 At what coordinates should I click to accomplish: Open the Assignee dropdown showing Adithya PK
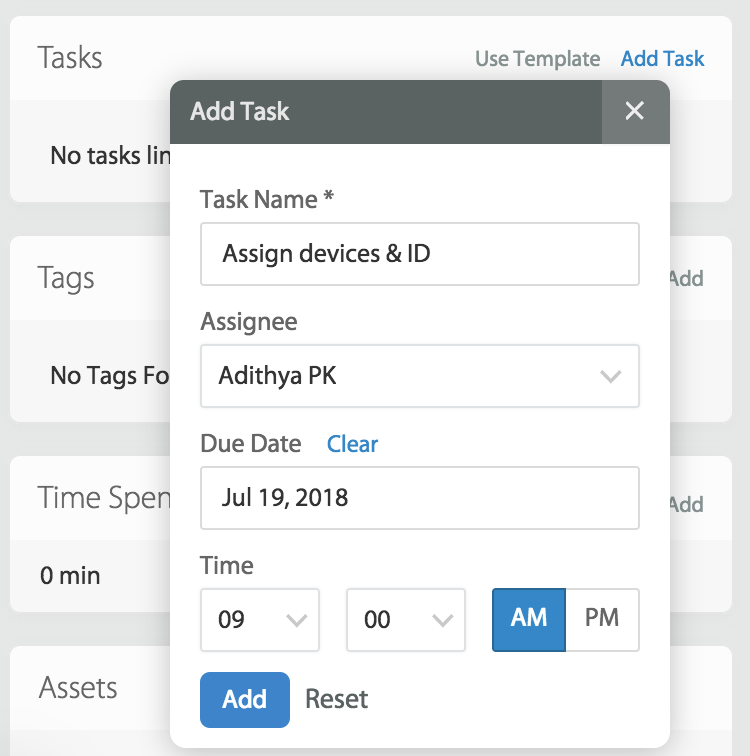pyautogui.click(x=419, y=377)
